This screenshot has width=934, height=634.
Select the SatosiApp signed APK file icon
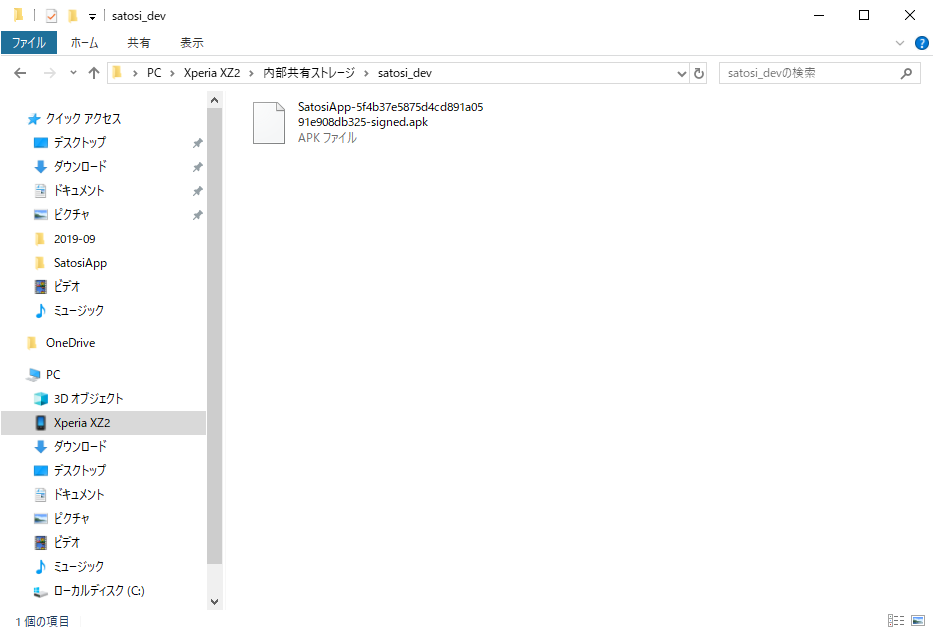[x=269, y=123]
